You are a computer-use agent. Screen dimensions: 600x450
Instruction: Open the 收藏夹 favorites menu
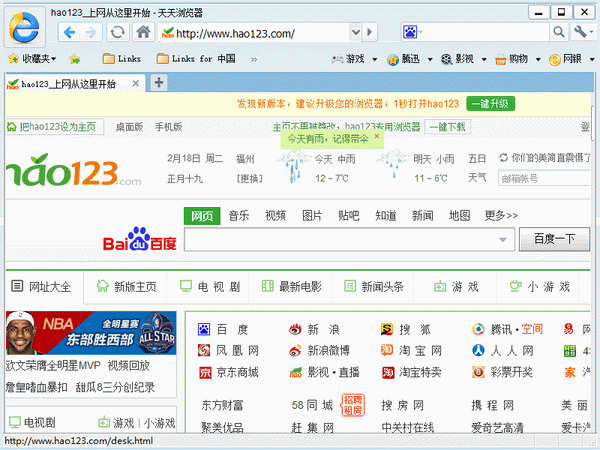pyautogui.click(x=32, y=59)
